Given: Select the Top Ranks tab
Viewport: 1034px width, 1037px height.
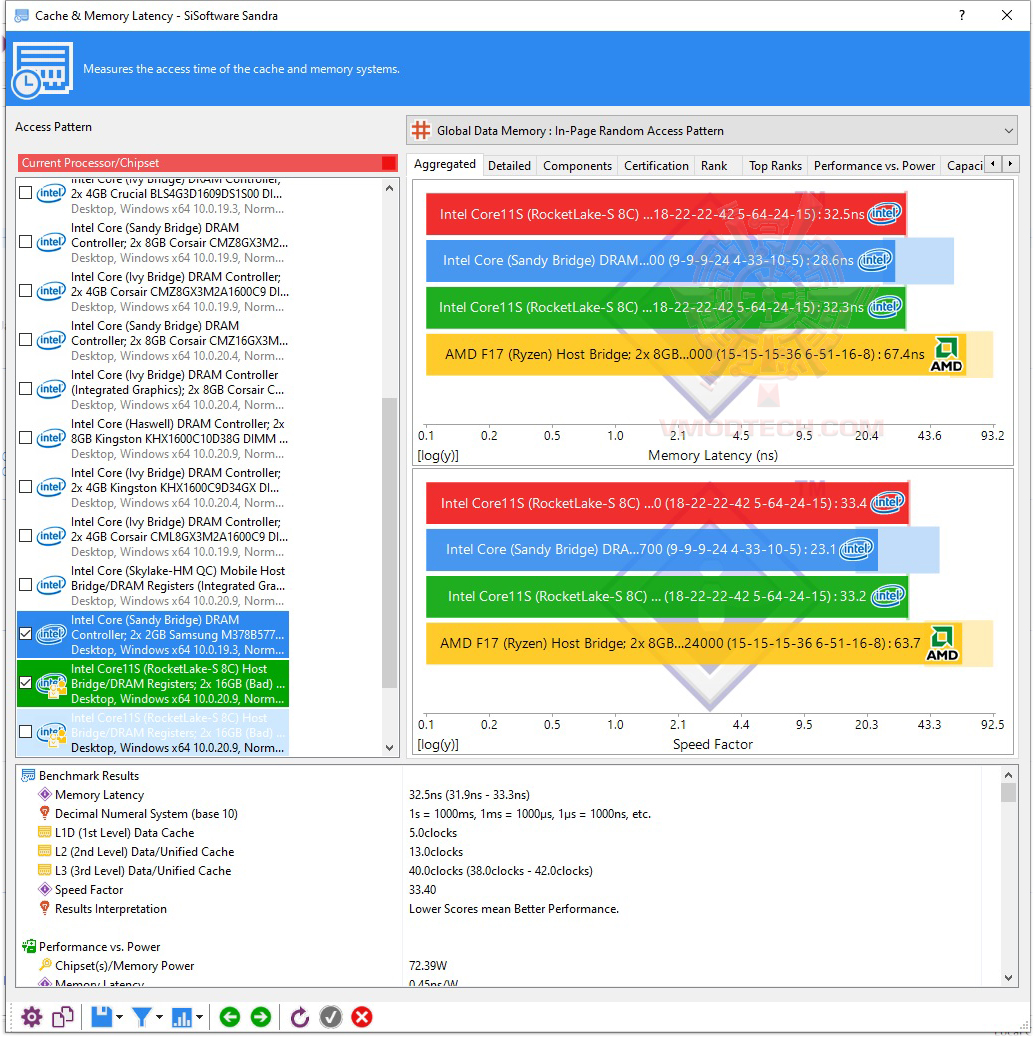Looking at the screenshot, I should click(x=775, y=165).
